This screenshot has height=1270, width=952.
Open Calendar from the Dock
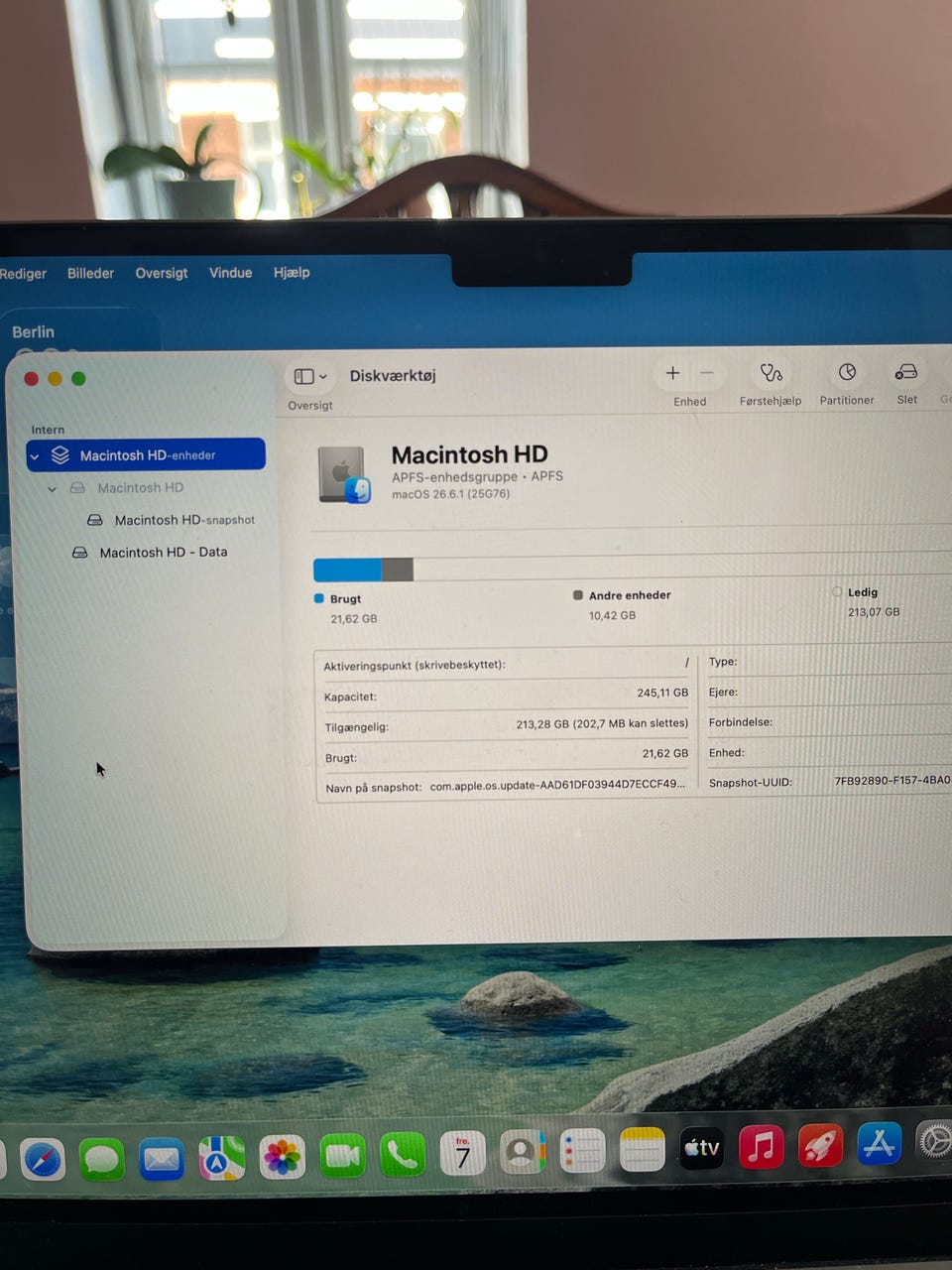tap(462, 1154)
